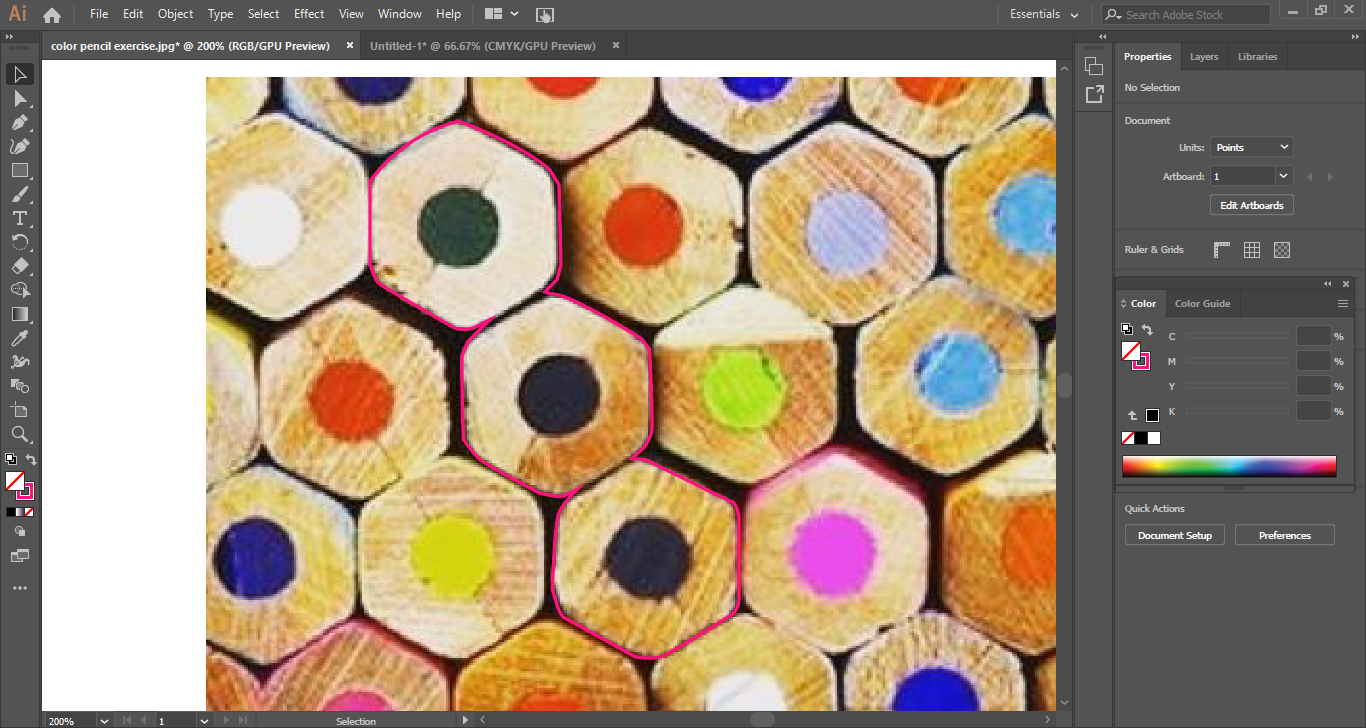Switch to the Libraries tab
The height and width of the screenshot is (728, 1366).
(1257, 57)
